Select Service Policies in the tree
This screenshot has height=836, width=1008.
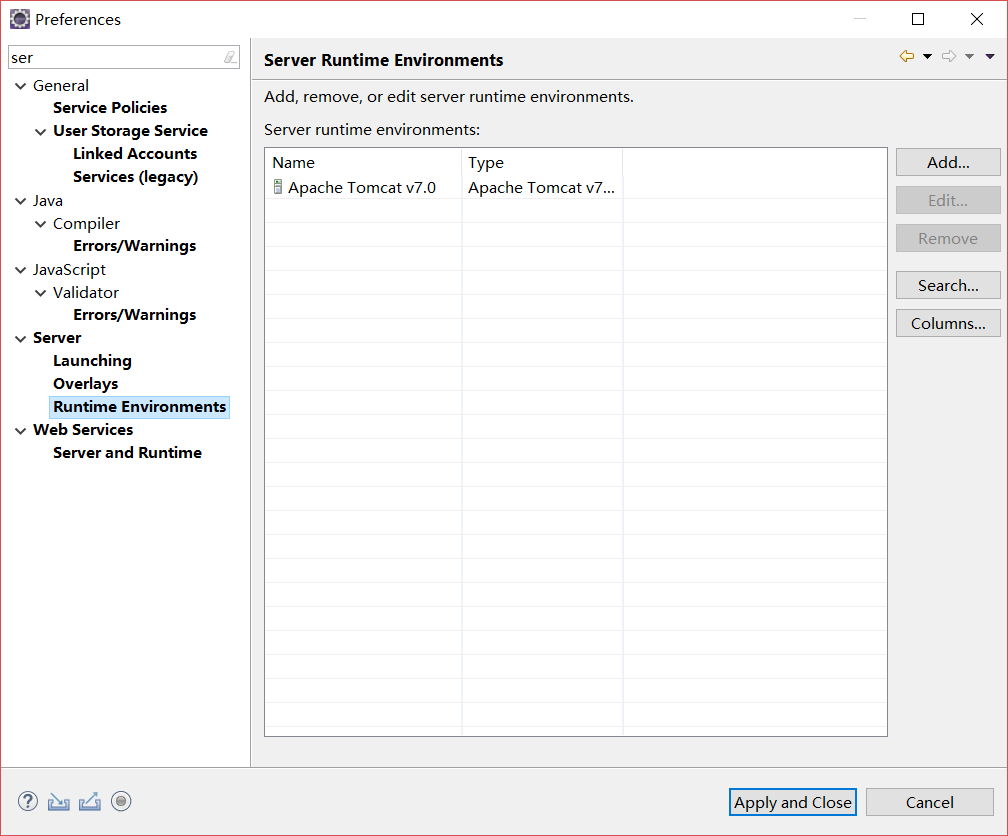tap(110, 107)
